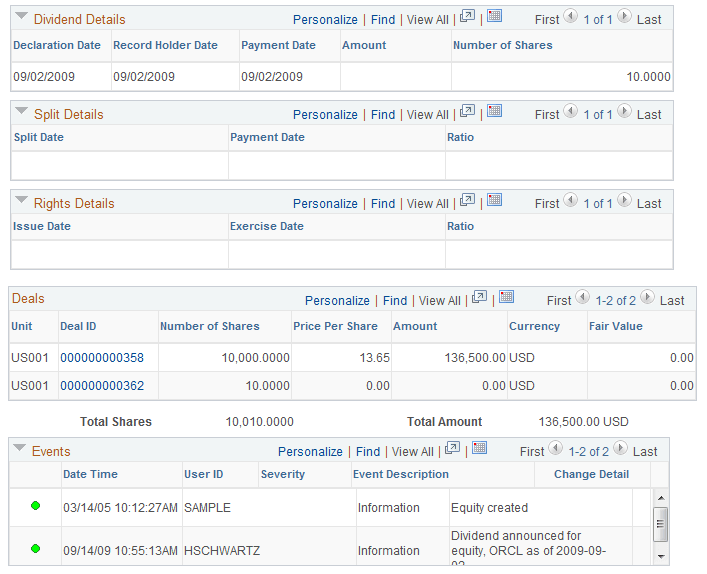
Task: View All rows in Deals grid
Action: tap(440, 300)
